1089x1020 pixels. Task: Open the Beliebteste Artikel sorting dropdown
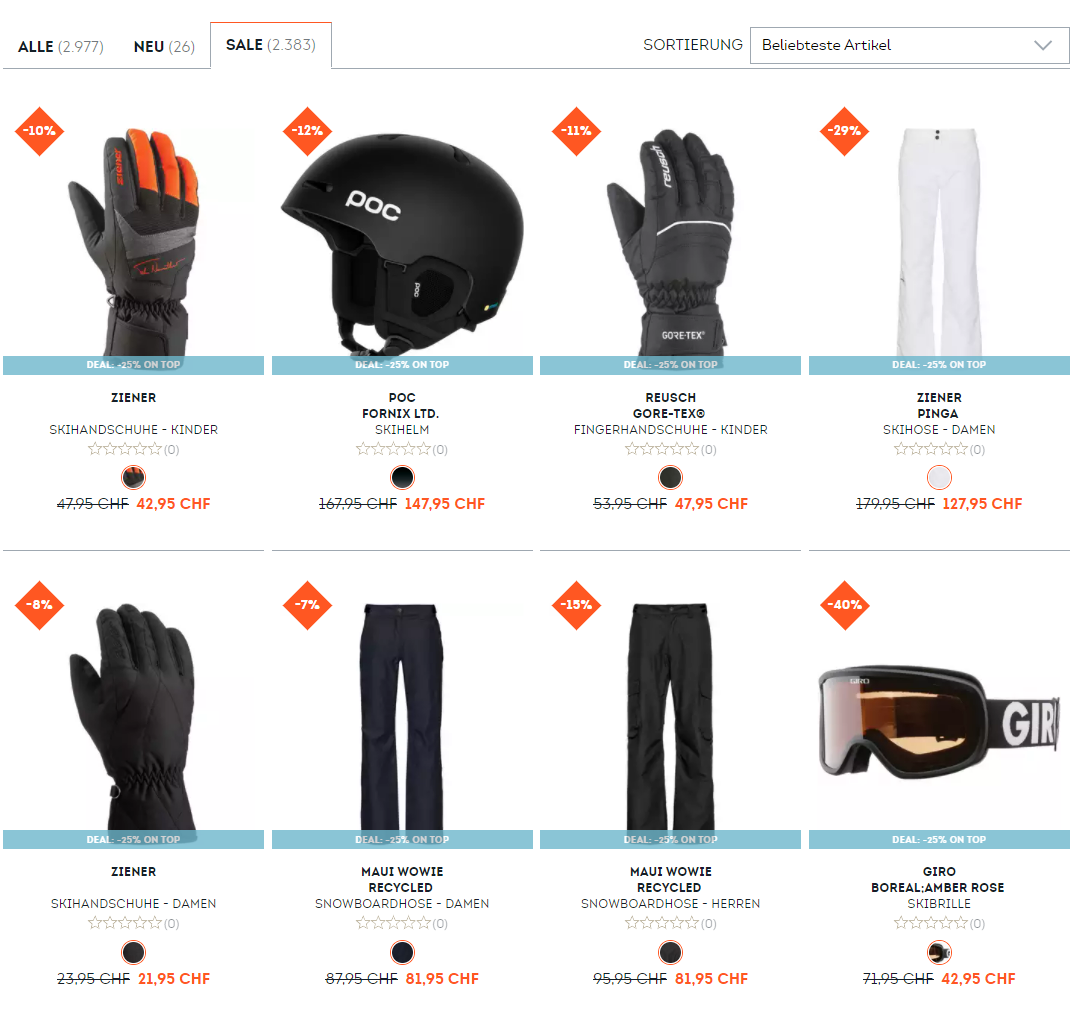[x=909, y=45]
